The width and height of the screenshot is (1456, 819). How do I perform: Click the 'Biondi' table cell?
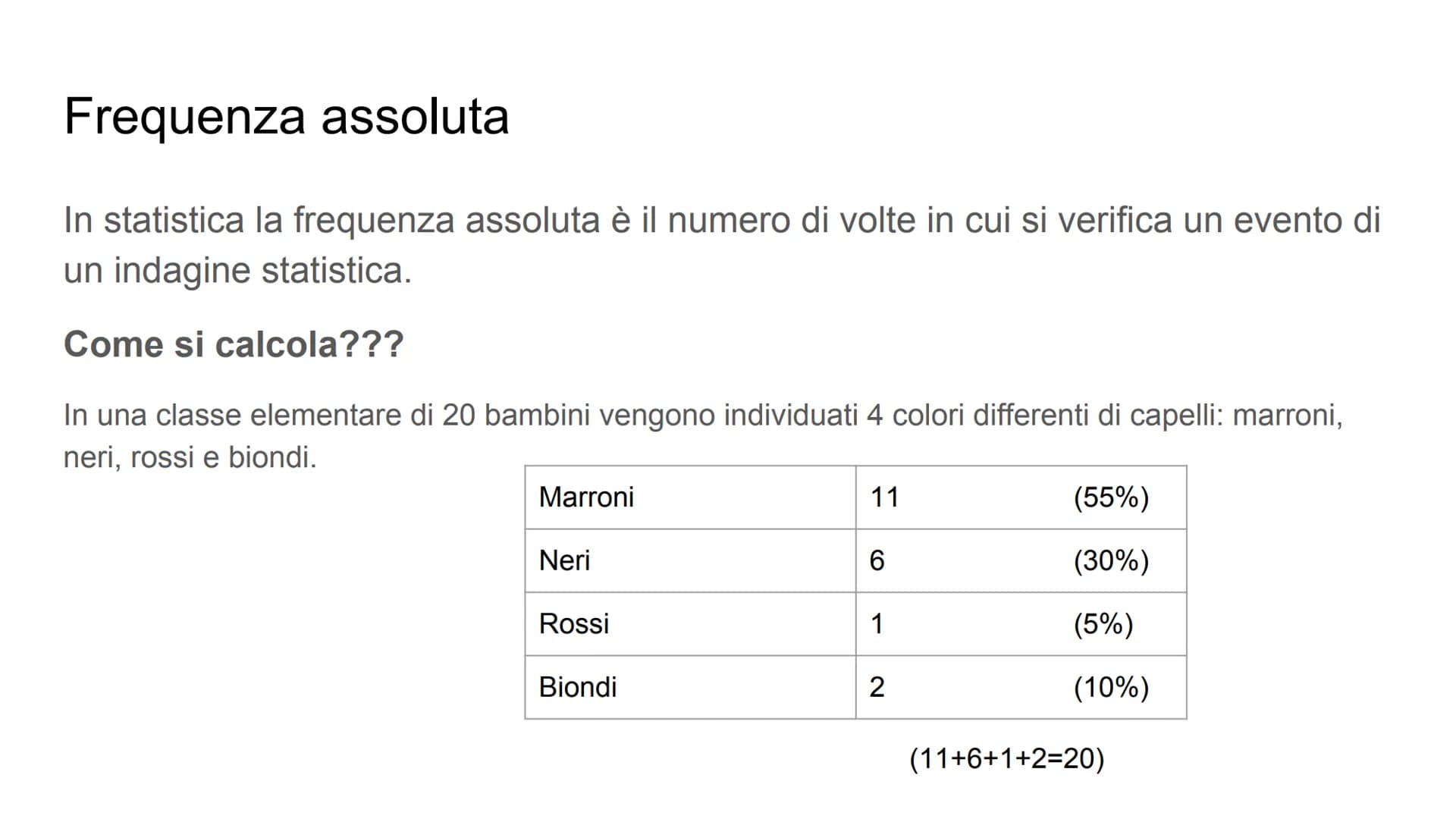(690, 687)
